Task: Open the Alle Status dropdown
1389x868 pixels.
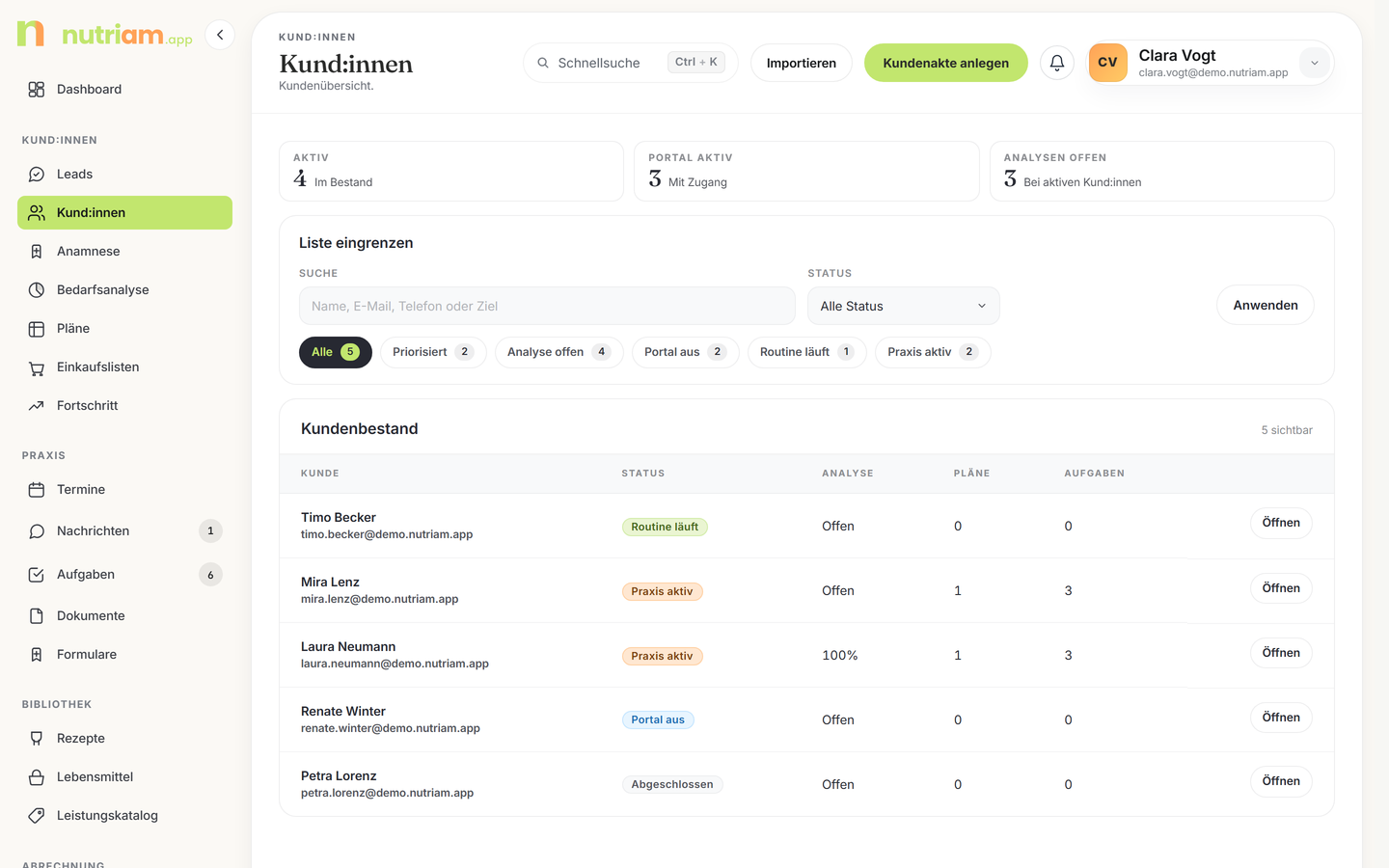Action: [904, 306]
